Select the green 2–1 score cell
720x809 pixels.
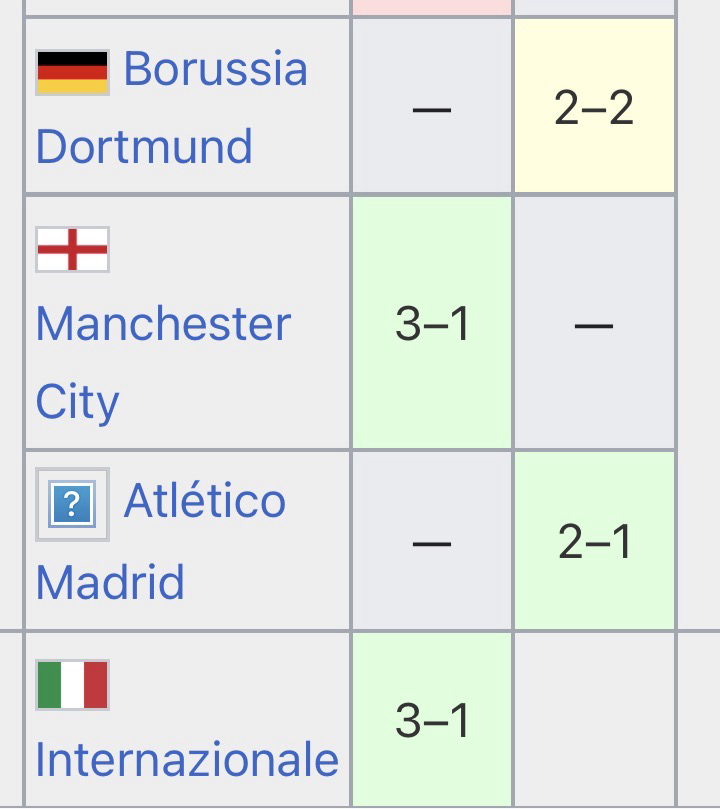coord(594,541)
